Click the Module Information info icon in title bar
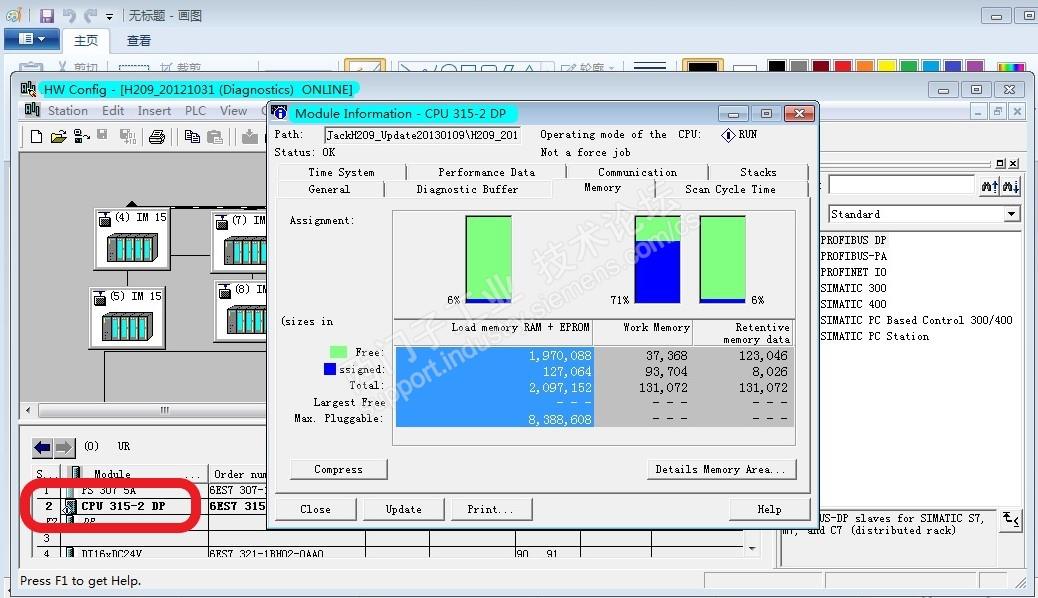 (279, 113)
